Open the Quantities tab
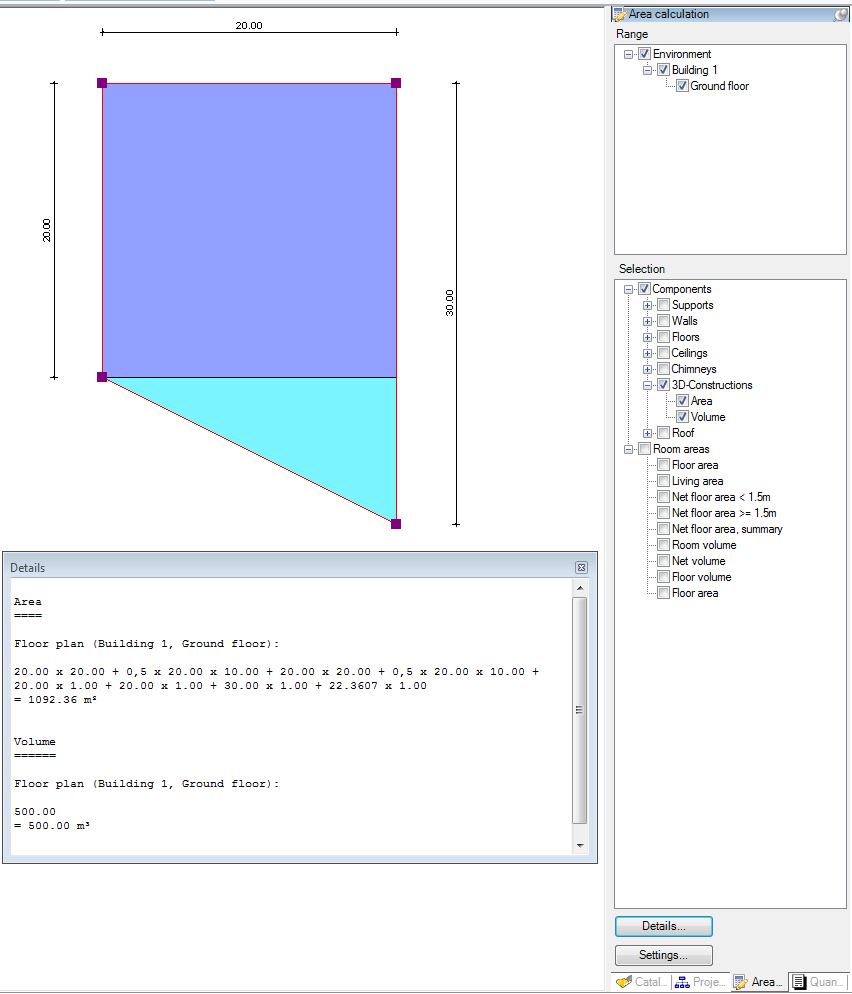The width and height of the screenshot is (852, 994). click(818, 982)
